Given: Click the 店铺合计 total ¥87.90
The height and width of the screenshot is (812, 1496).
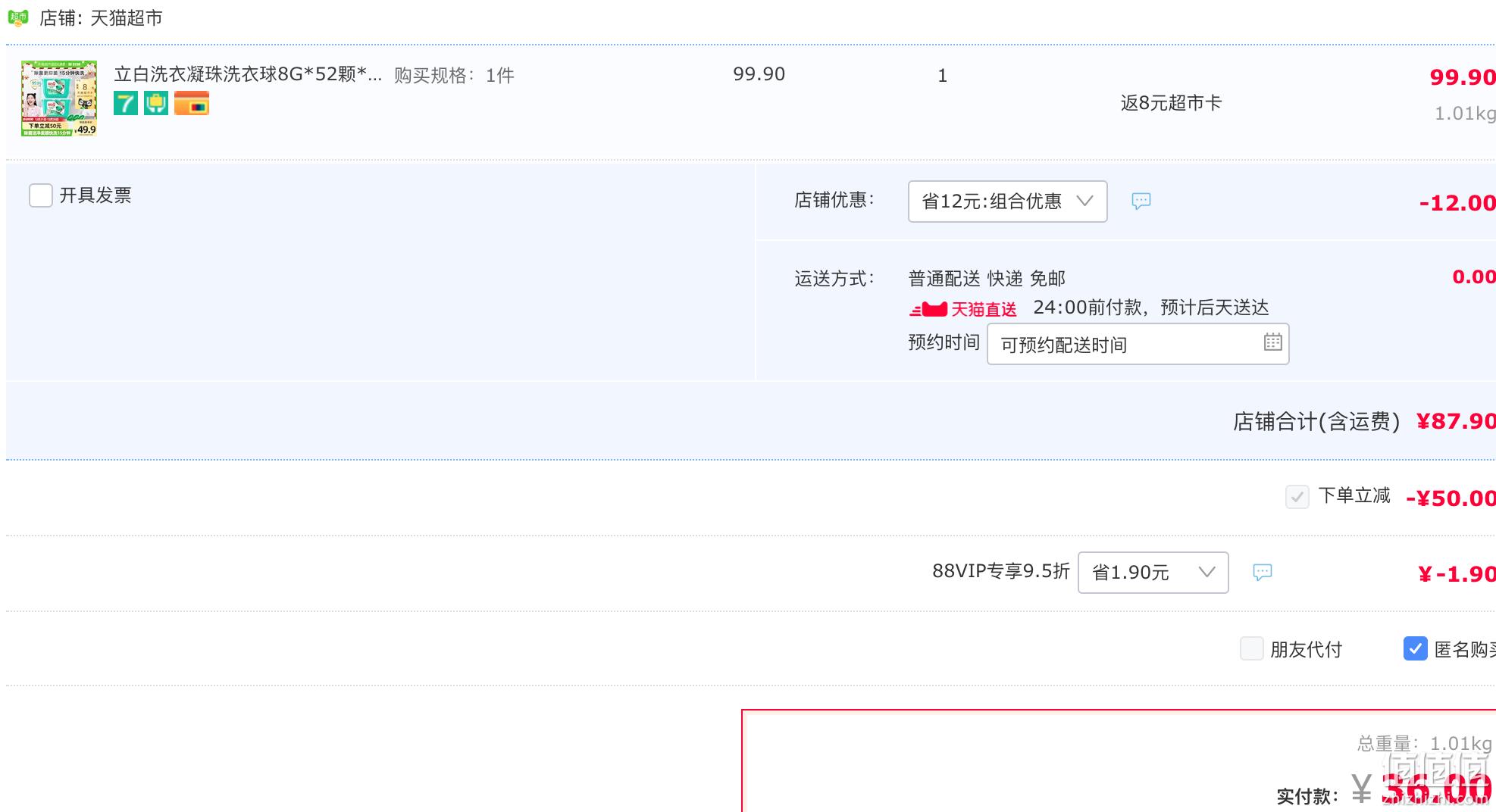Looking at the screenshot, I should coord(1456,421).
